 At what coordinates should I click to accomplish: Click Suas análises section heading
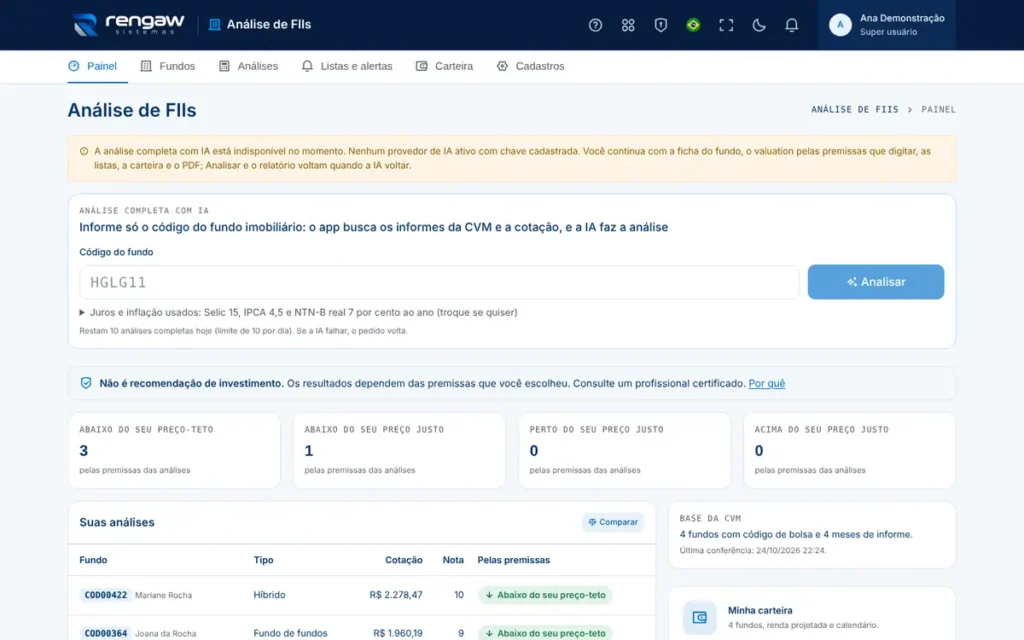117,522
